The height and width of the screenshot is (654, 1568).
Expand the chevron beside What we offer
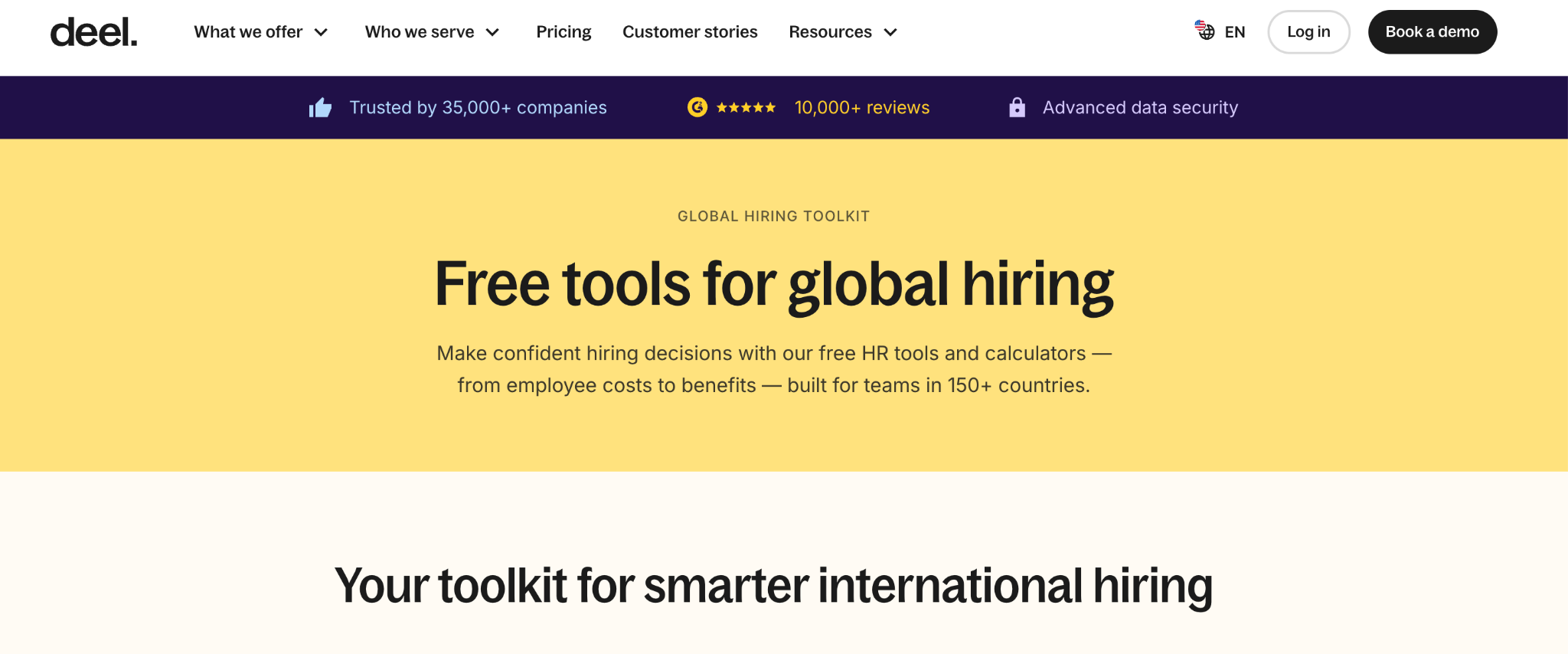click(x=322, y=32)
